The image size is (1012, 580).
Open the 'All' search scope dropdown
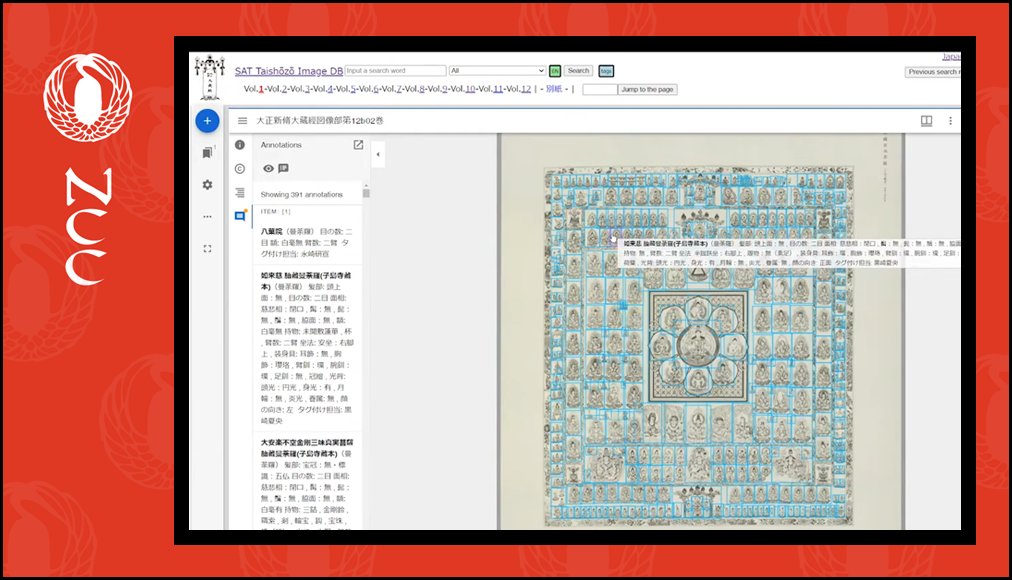click(x=497, y=70)
